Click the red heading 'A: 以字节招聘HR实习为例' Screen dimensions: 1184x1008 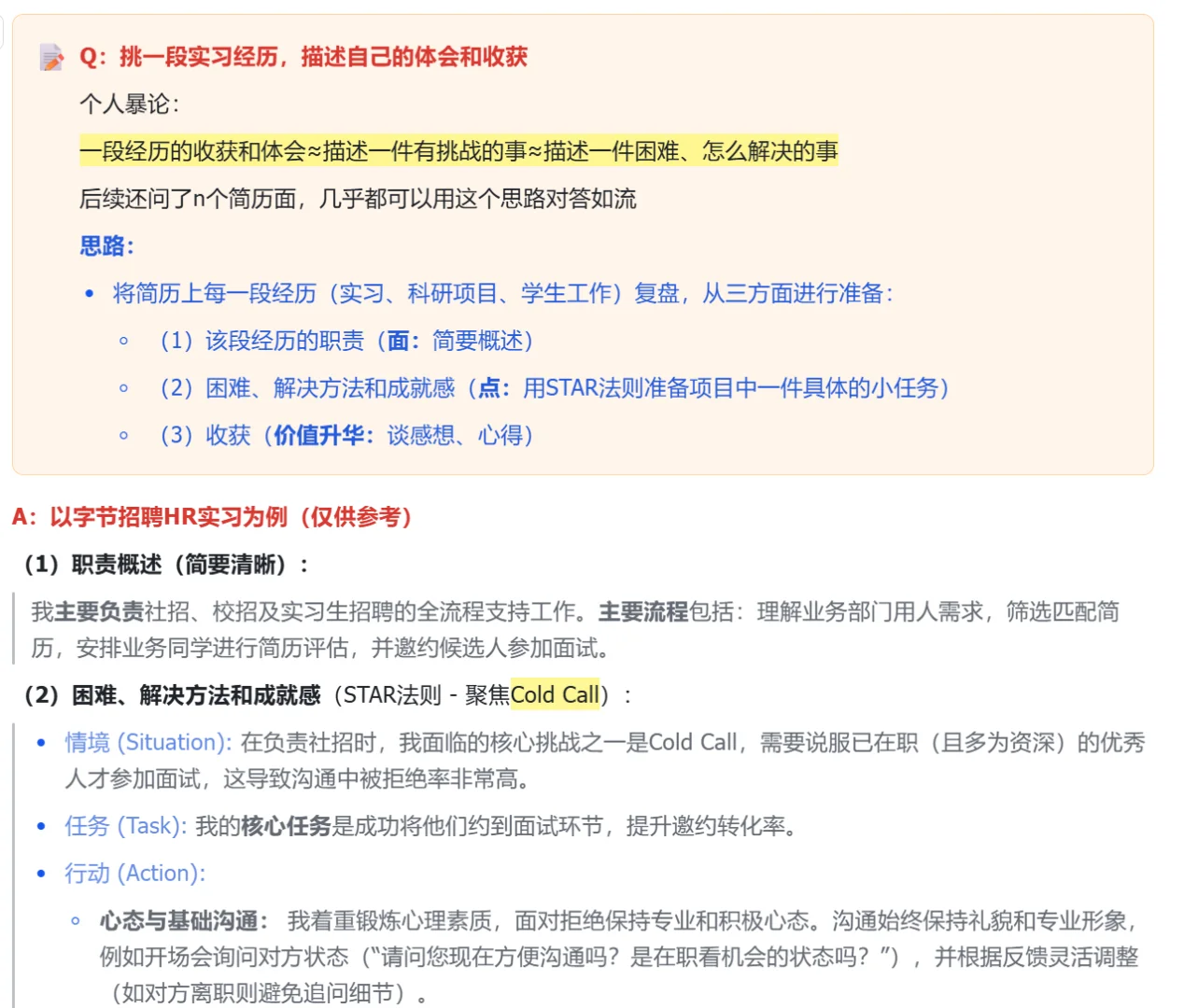click(213, 517)
